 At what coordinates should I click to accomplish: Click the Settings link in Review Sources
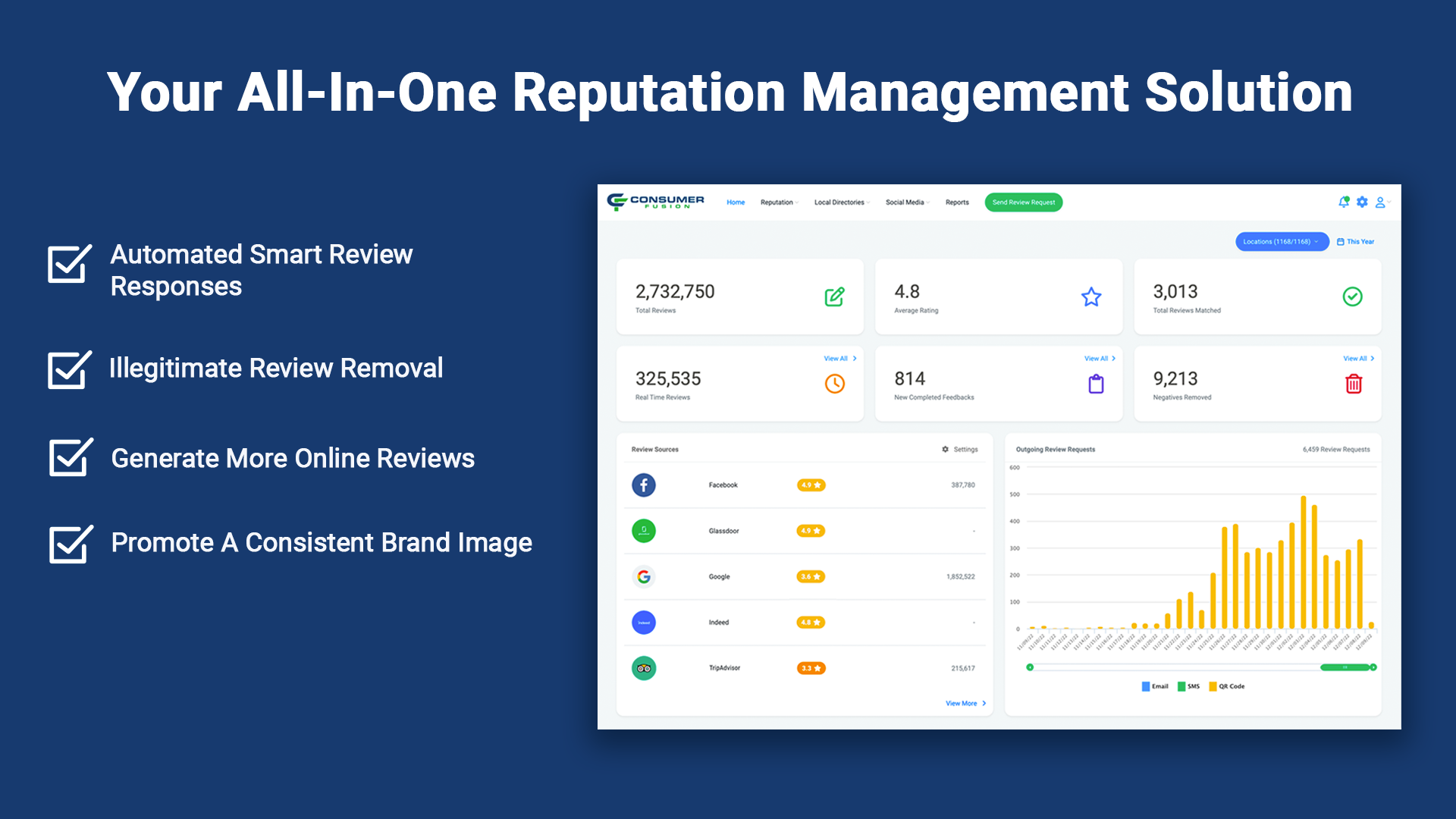pos(965,449)
